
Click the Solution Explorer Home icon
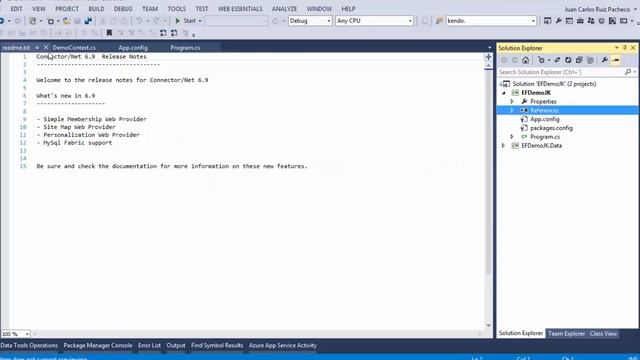(525, 60)
